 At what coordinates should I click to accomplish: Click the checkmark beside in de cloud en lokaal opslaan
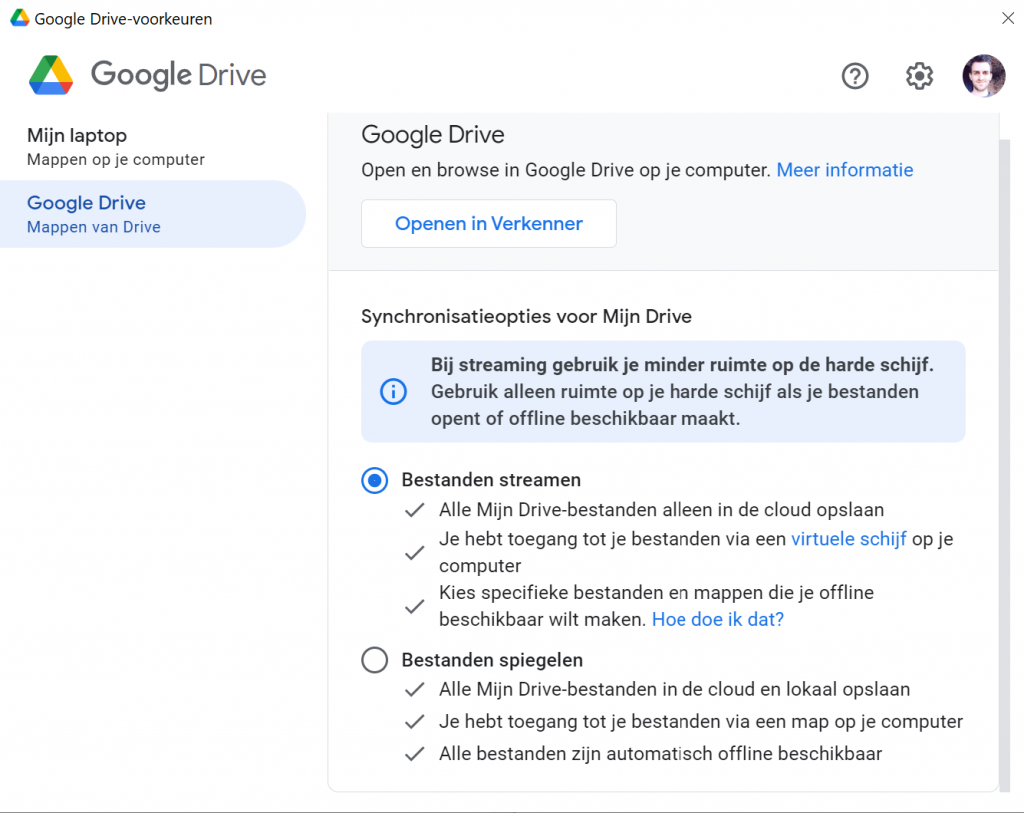click(x=415, y=690)
